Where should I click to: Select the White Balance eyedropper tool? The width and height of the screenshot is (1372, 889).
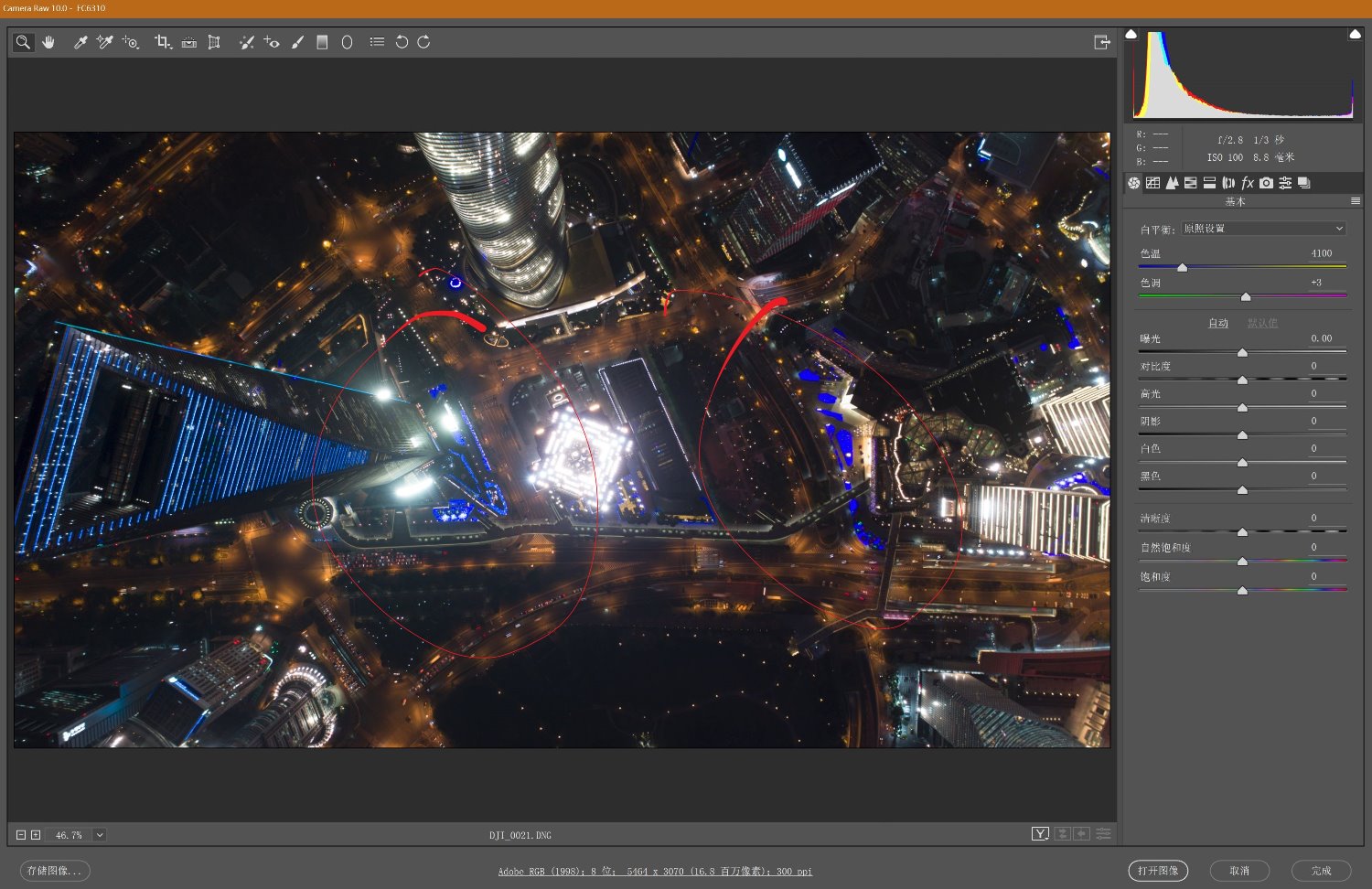[x=80, y=42]
